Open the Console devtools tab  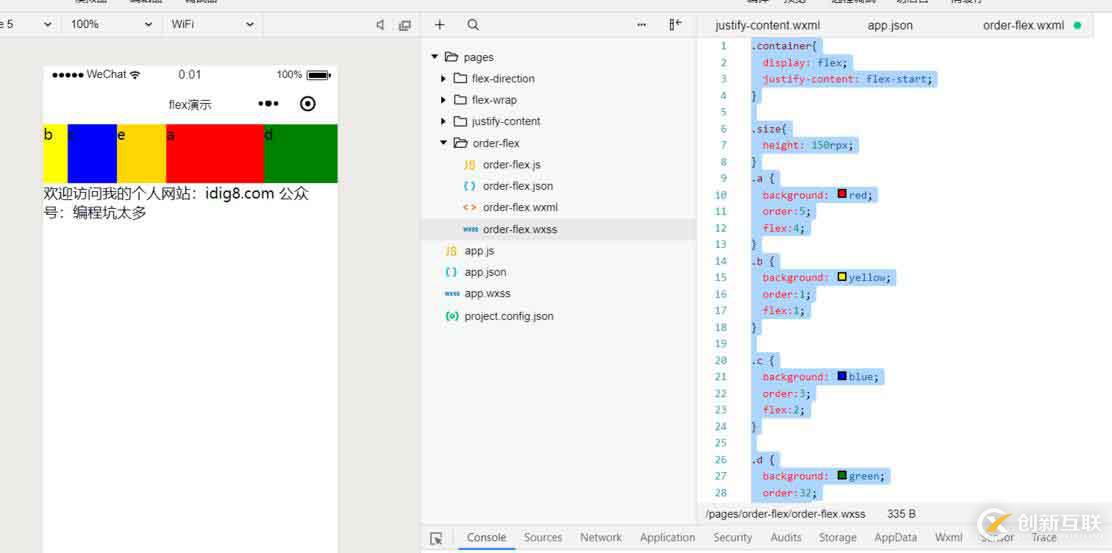(x=486, y=537)
